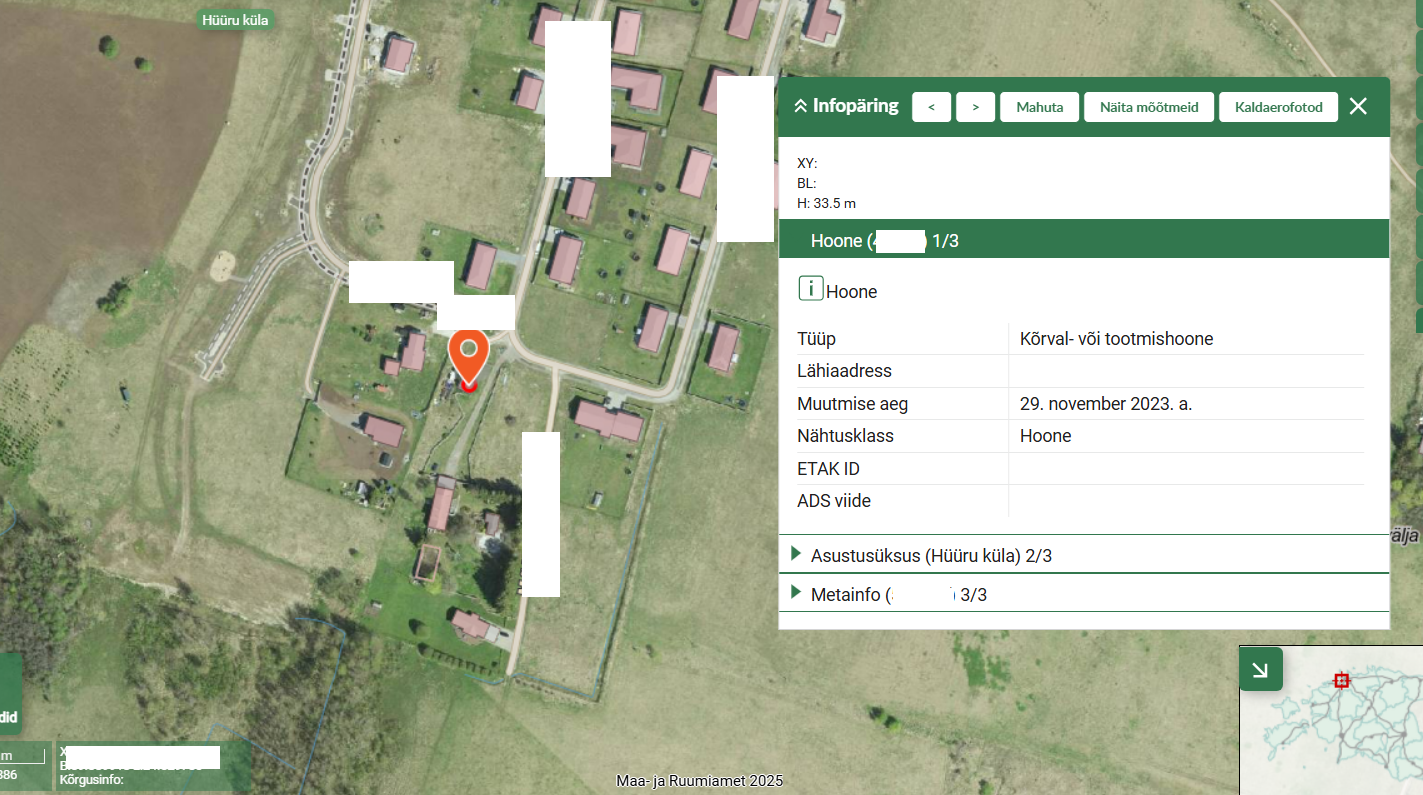Close the Infopäring panel with X
The height and width of the screenshot is (795, 1423).
click(1357, 106)
